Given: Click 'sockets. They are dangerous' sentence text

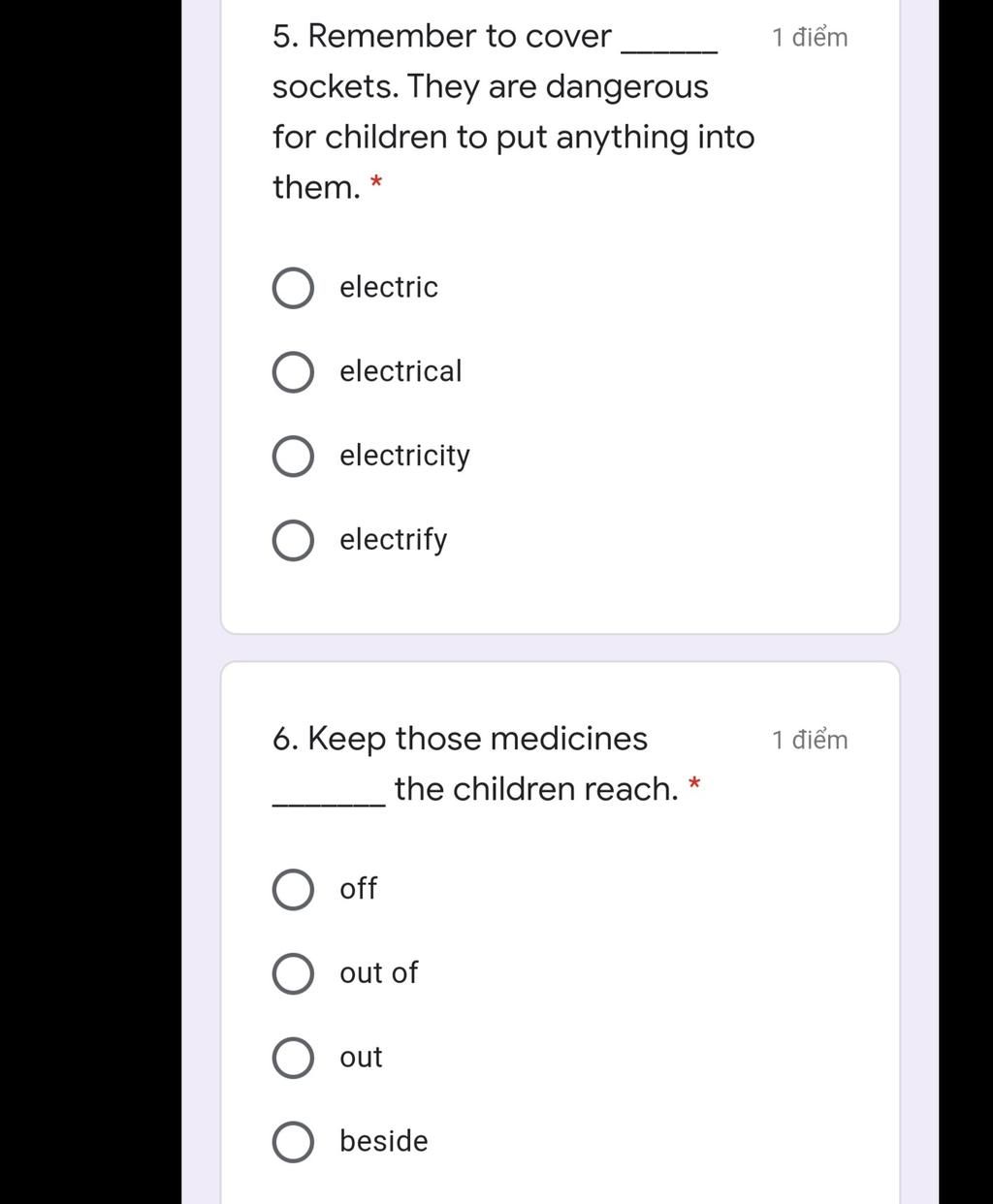Looking at the screenshot, I should coord(491,87).
